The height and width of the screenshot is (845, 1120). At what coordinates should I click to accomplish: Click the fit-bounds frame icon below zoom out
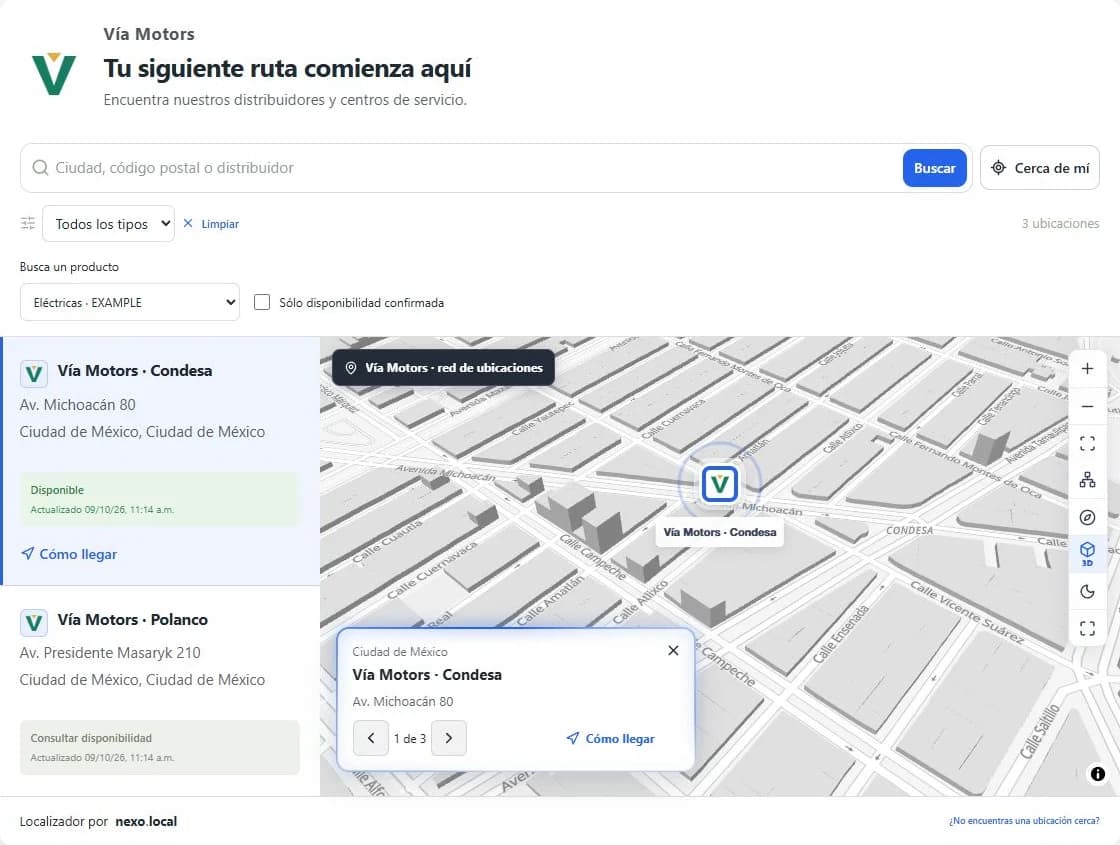(1087, 444)
